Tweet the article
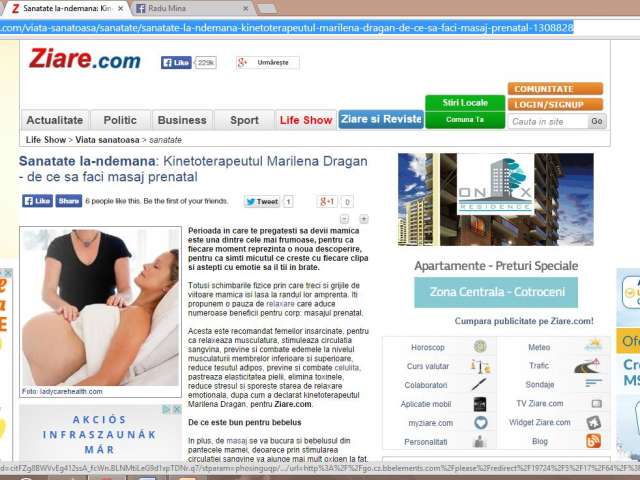Screen dimensions: 640x480 [262, 202]
